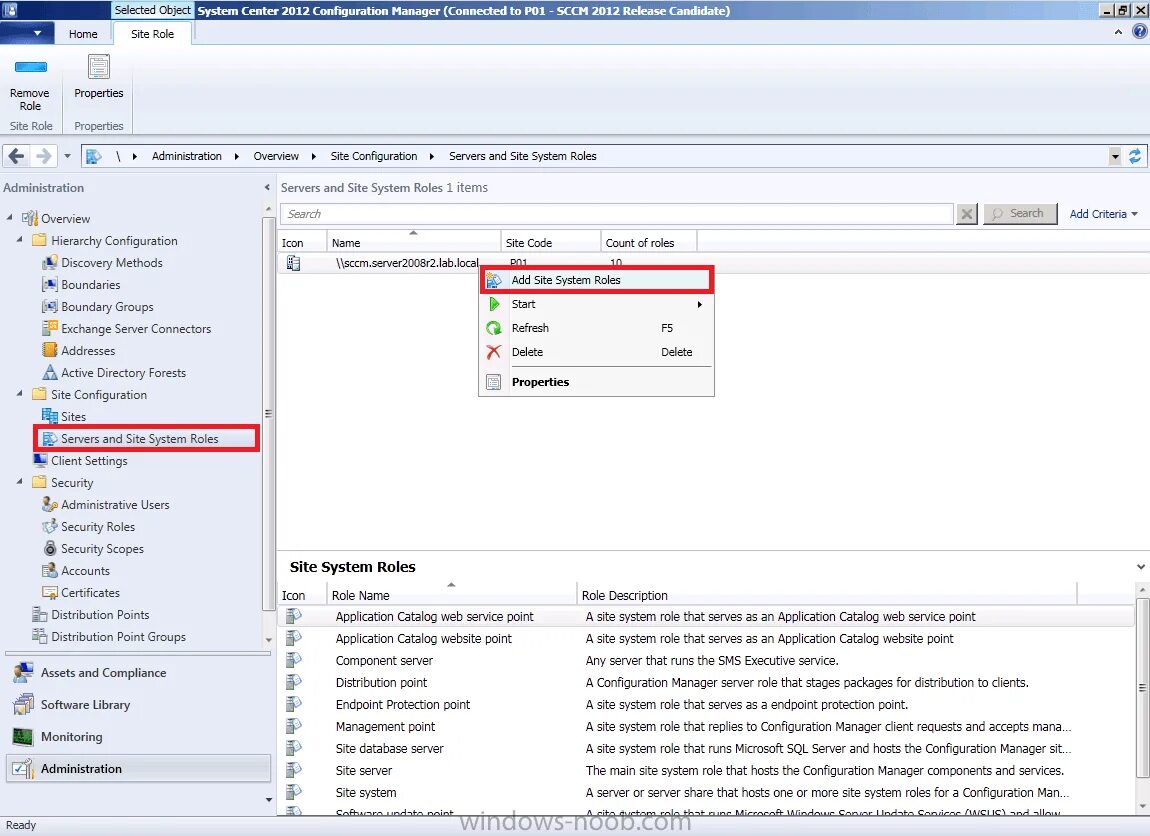Open the Properties ribbon icon
The width and height of the screenshot is (1150, 836).
point(98,67)
